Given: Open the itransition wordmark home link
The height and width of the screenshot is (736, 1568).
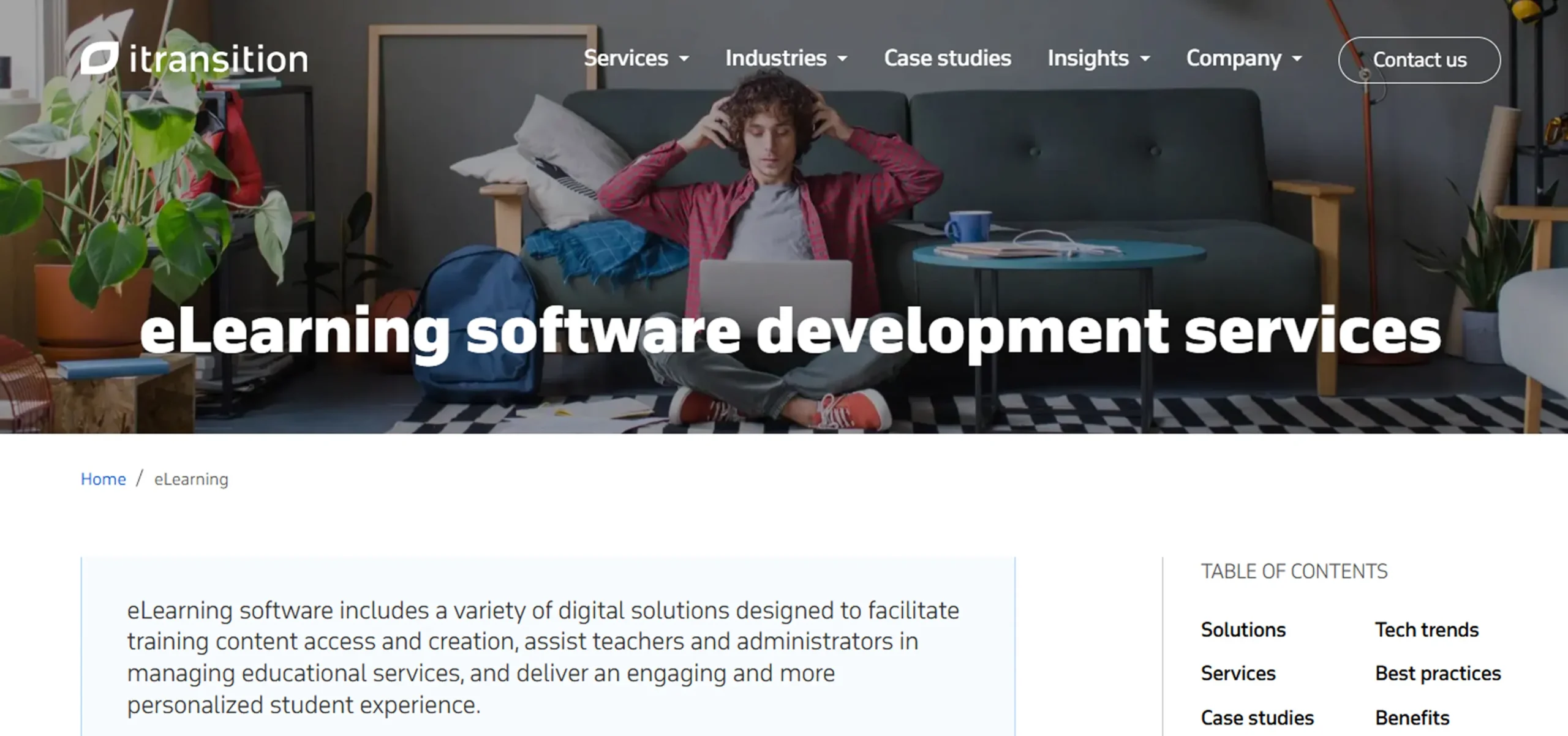Looking at the screenshot, I should [x=219, y=59].
